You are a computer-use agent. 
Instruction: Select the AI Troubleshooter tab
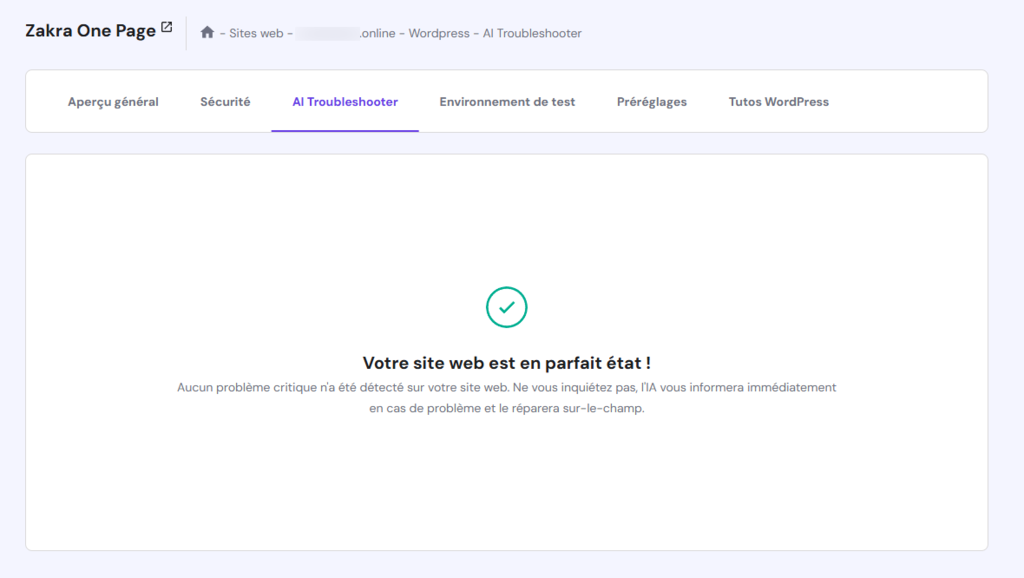point(344,101)
